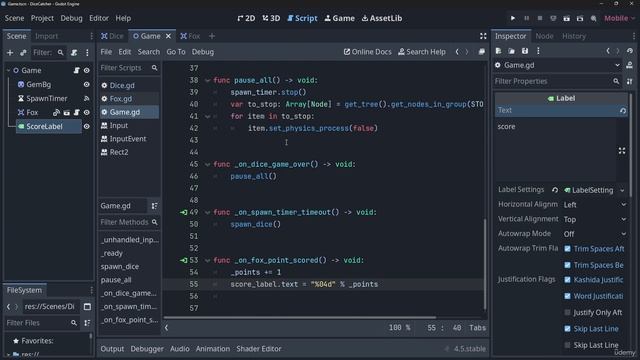Image resolution: width=640 pixels, height=360 pixels.
Task: Uncheck Trim Spaces Before checkbox
Action: coord(567,265)
